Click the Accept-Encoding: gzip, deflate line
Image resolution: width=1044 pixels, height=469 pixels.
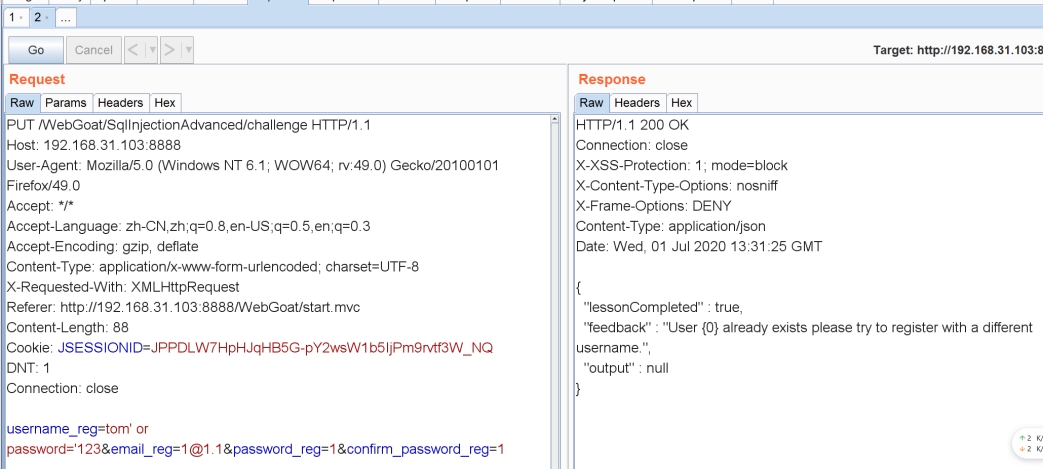(x=103, y=246)
